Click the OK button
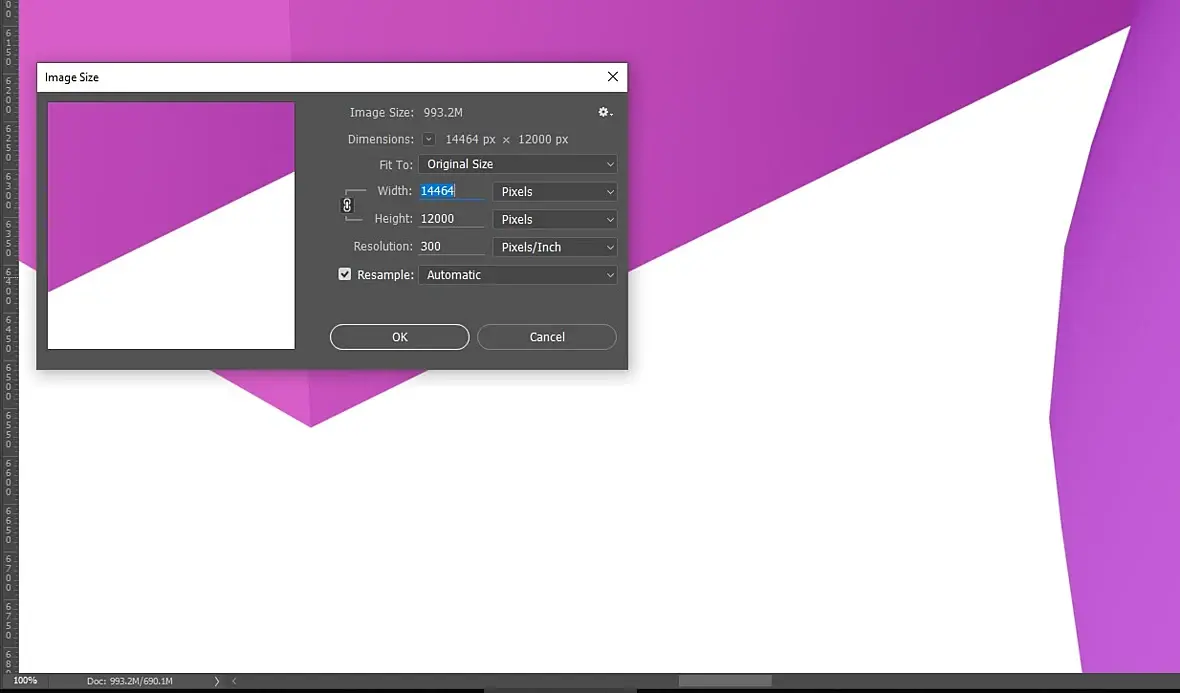This screenshot has height=693, width=1180. pos(400,337)
